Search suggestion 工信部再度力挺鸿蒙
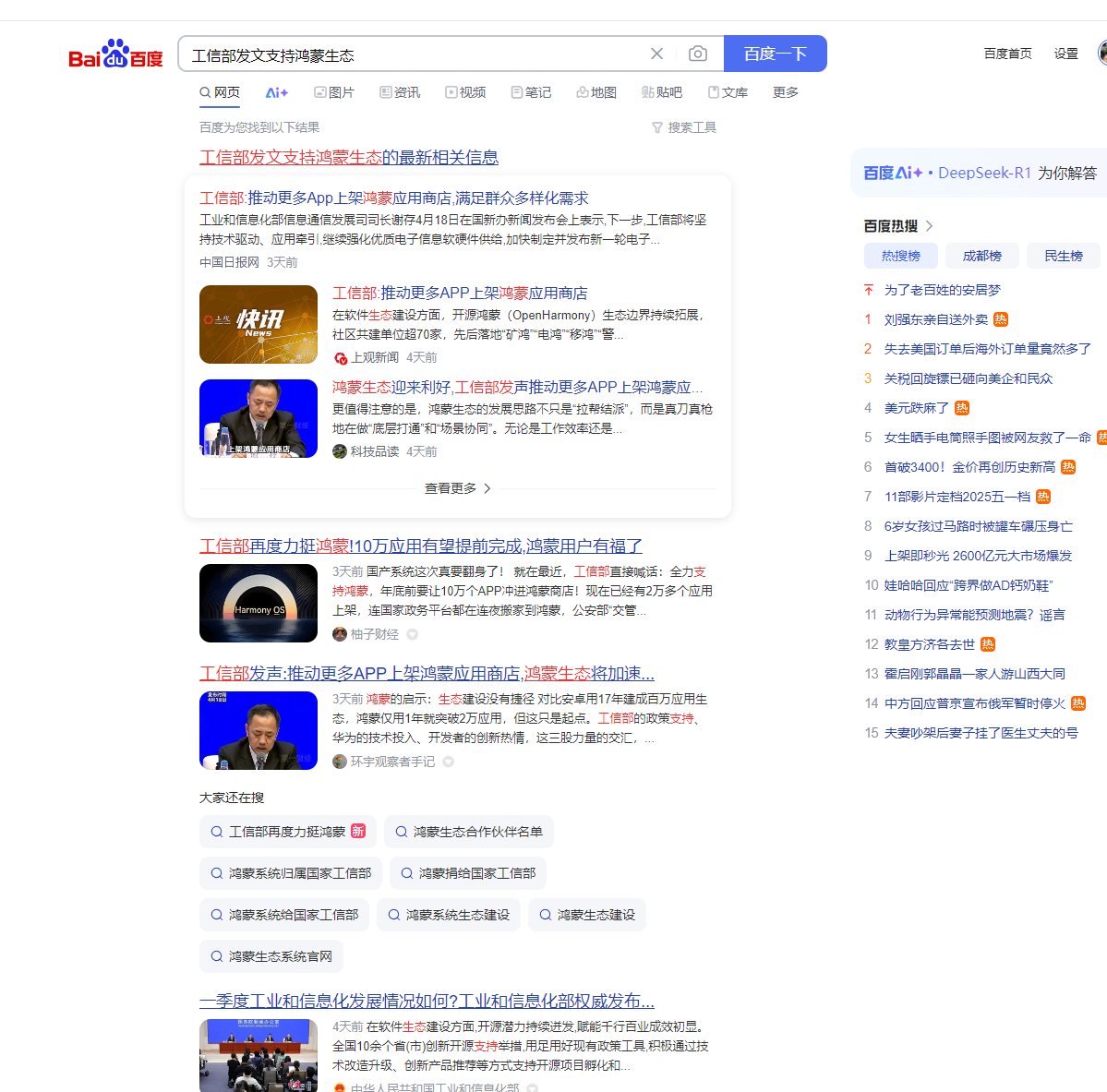This screenshot has width=1107, height=1092. point(288,833)
